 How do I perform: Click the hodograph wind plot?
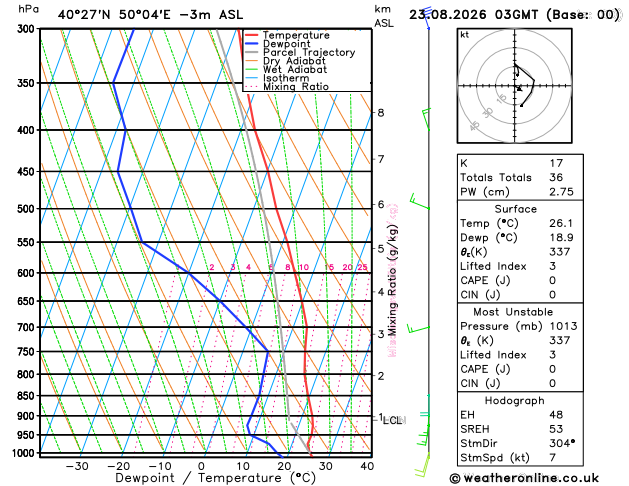point(515,86)
